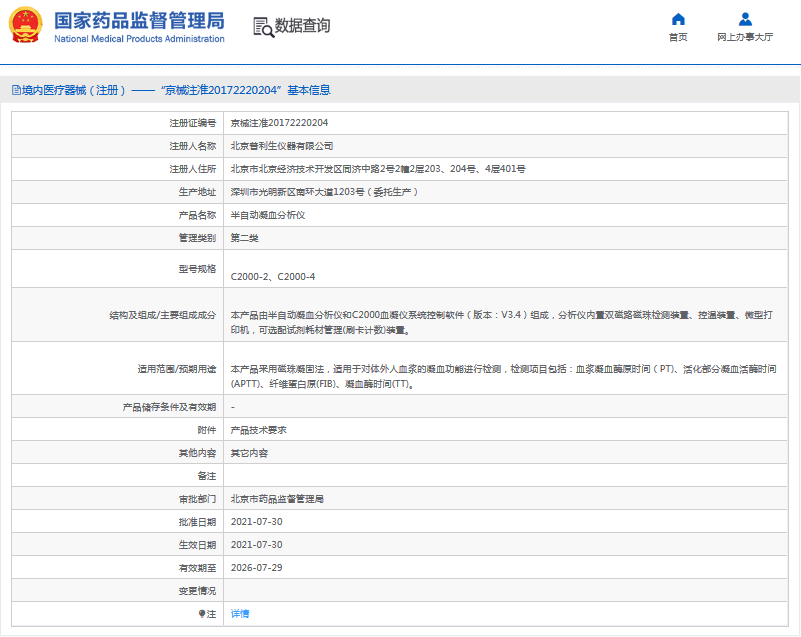Click the 备注 label cell
Image resolution: width=801 pixels, height=637 pixels.
(117, 476)
